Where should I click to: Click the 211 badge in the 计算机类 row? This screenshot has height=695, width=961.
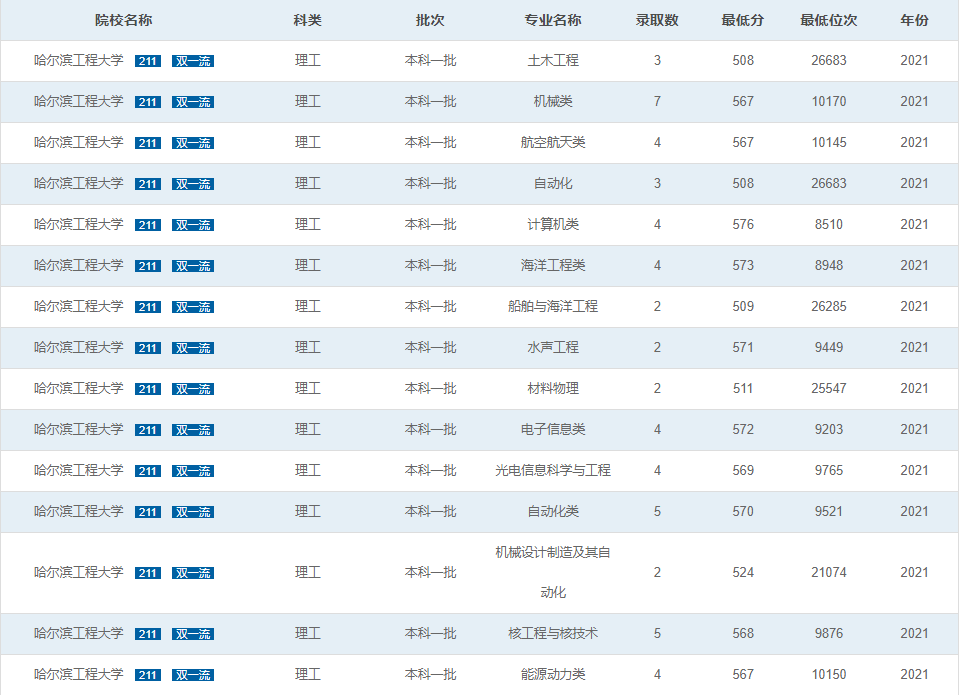coord(148,225)
